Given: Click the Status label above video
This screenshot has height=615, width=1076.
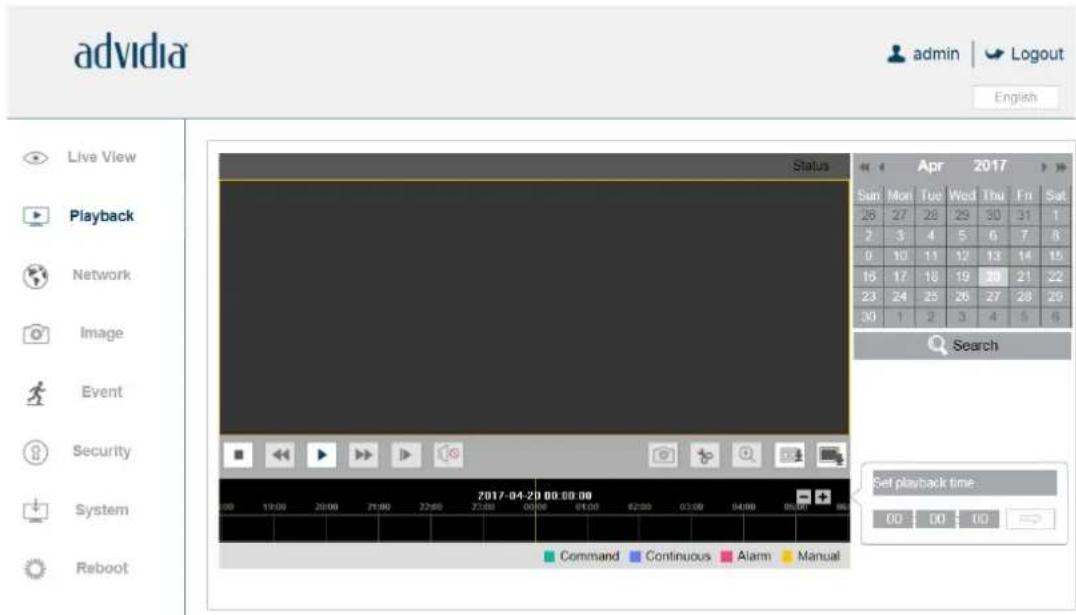Looking at the screenshot, I should [810, 166].
